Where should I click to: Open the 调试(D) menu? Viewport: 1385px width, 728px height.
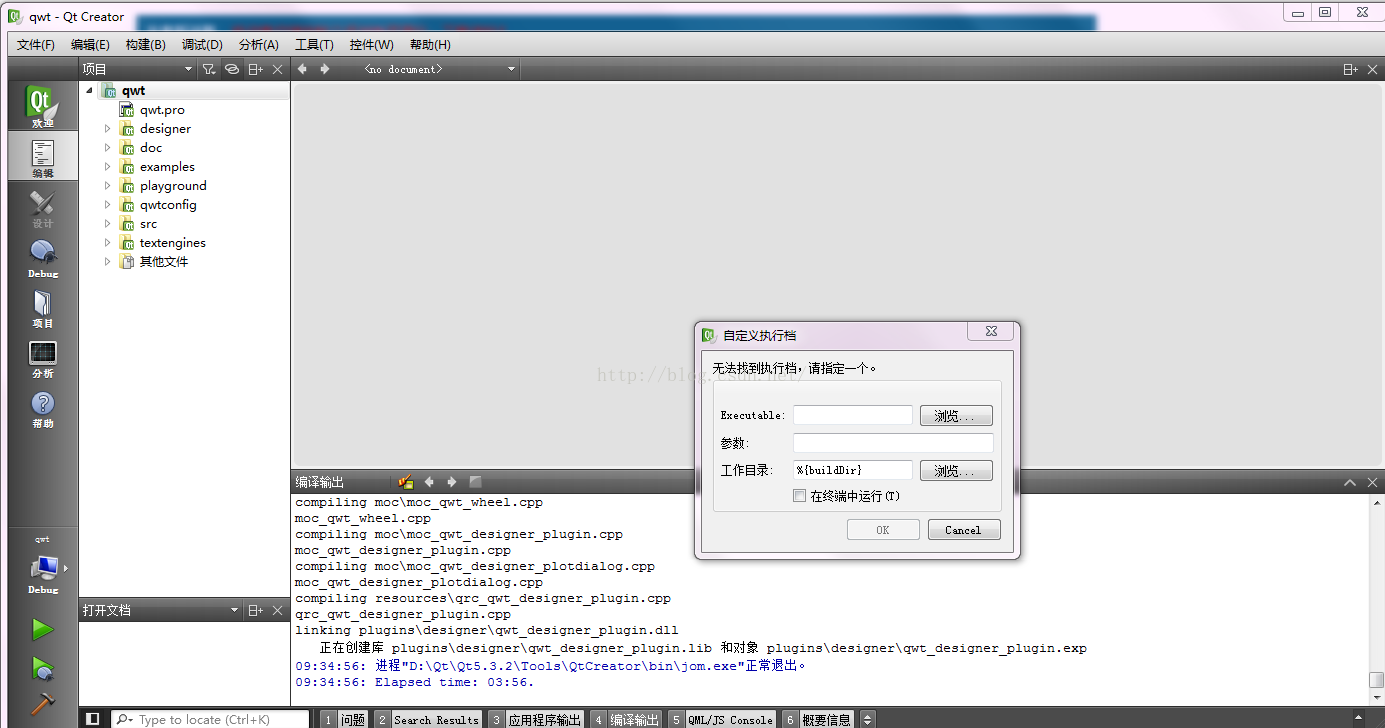pyautogui.click(x=202, y=45)
